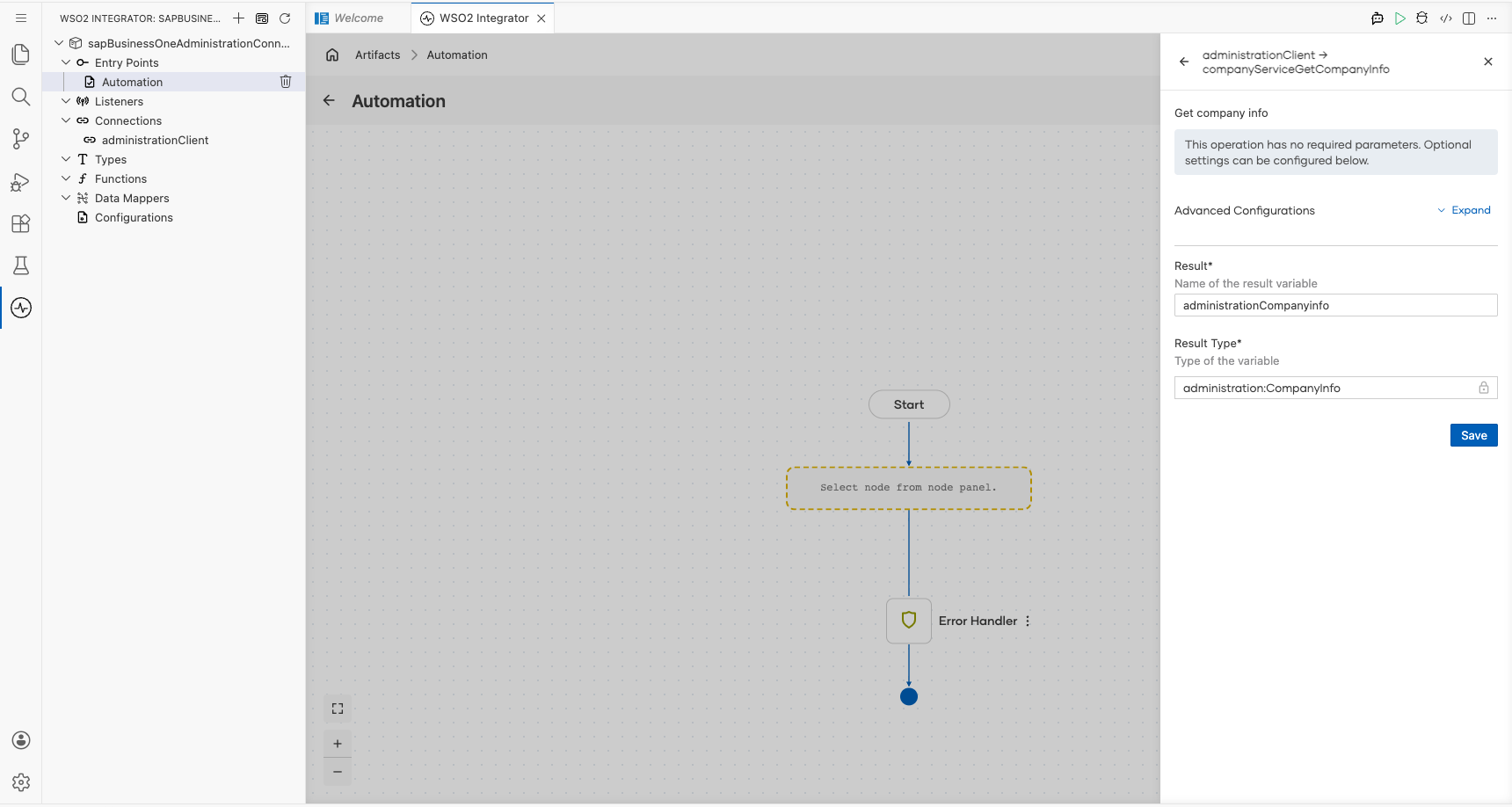Select the empty node placeholder
The width and height of the screenshot is (1512, 807).
(x=909, y=488)
